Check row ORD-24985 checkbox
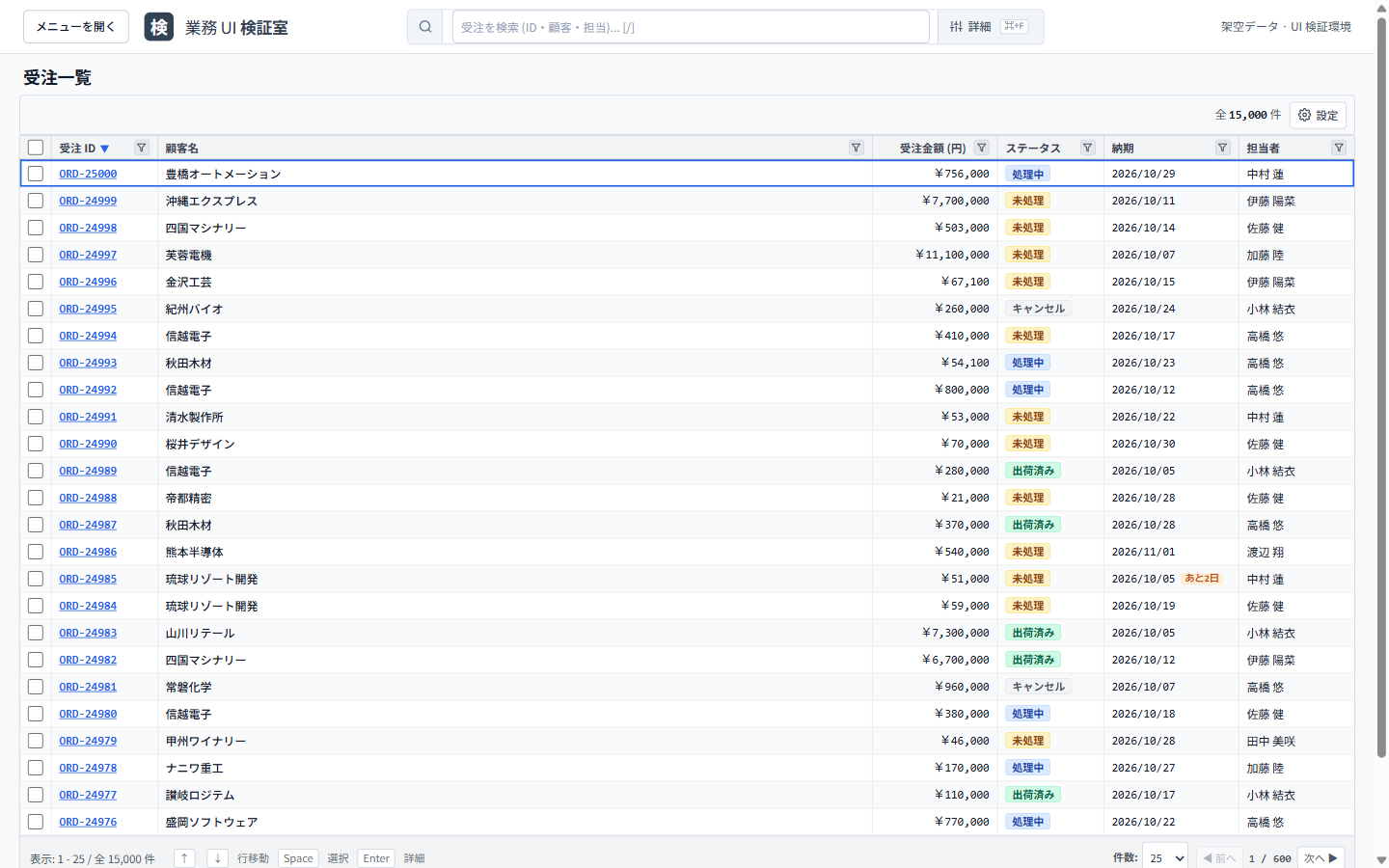The height and width of the screenshot is (868, 1389). pyautogui.click(x=36, y=579)
